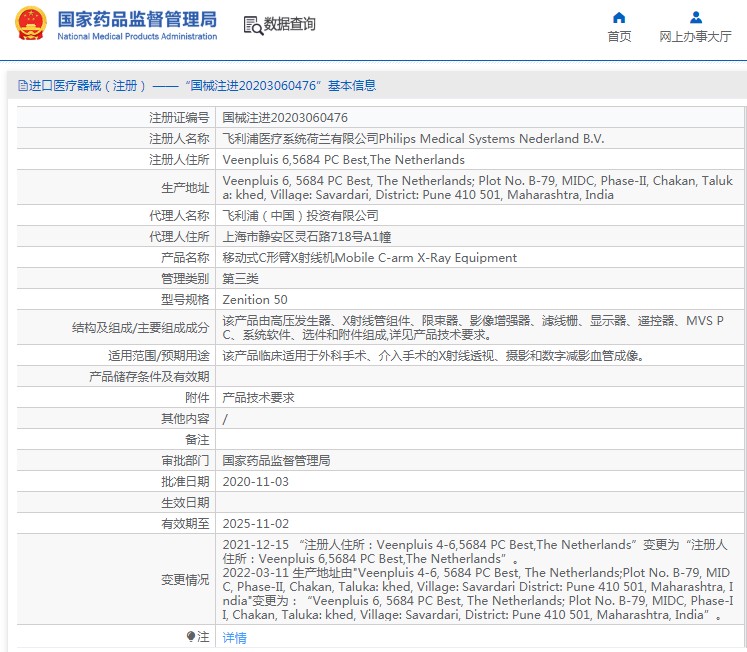The image size is (747, 652).
Task: Click the lightbulb icon beside 注
Action: [191, 636]
